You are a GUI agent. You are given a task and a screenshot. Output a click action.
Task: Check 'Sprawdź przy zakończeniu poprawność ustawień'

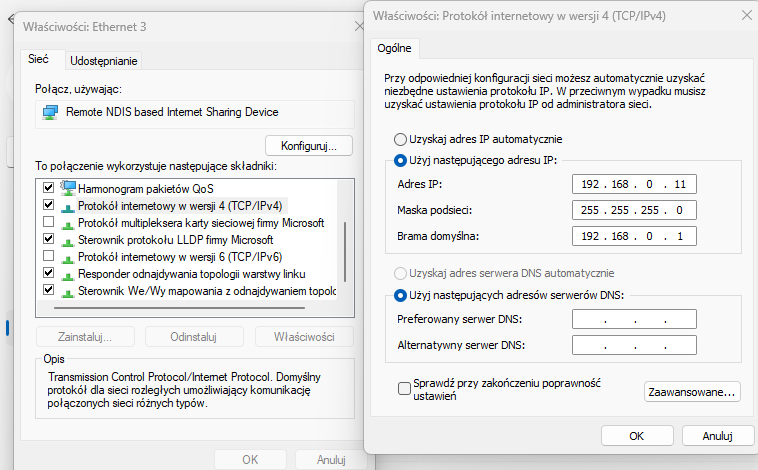[x=404, y=388]
